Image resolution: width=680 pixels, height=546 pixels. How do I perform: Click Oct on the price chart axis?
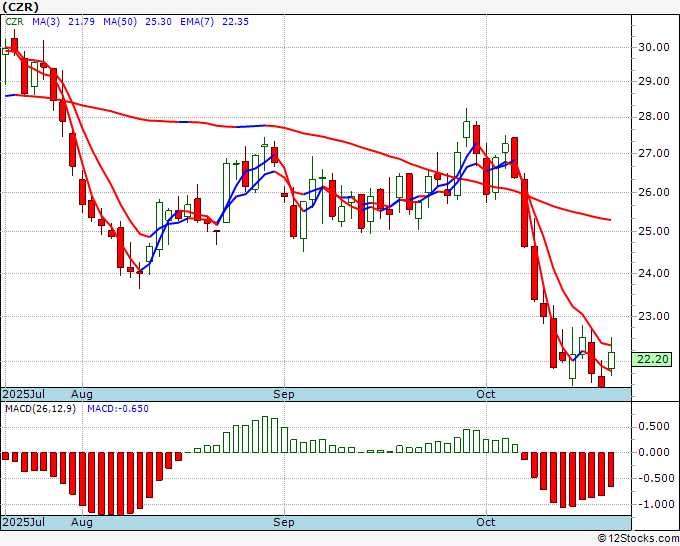[486, 394]
